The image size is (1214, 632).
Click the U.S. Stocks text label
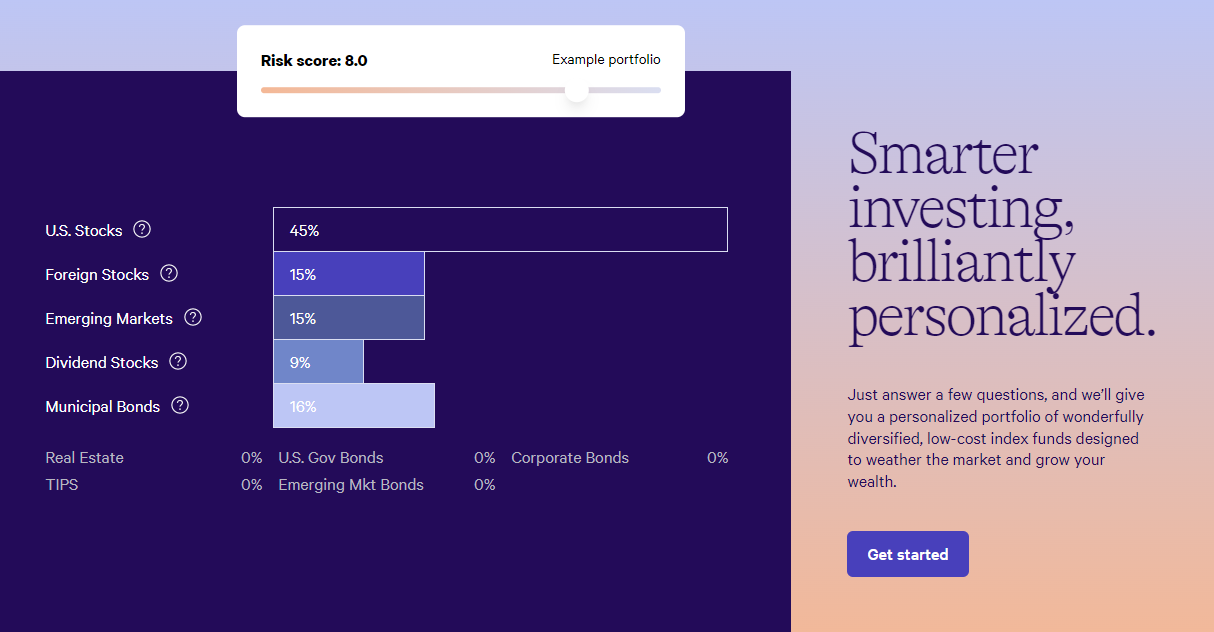pyautogui.click(x=84, y=231)
